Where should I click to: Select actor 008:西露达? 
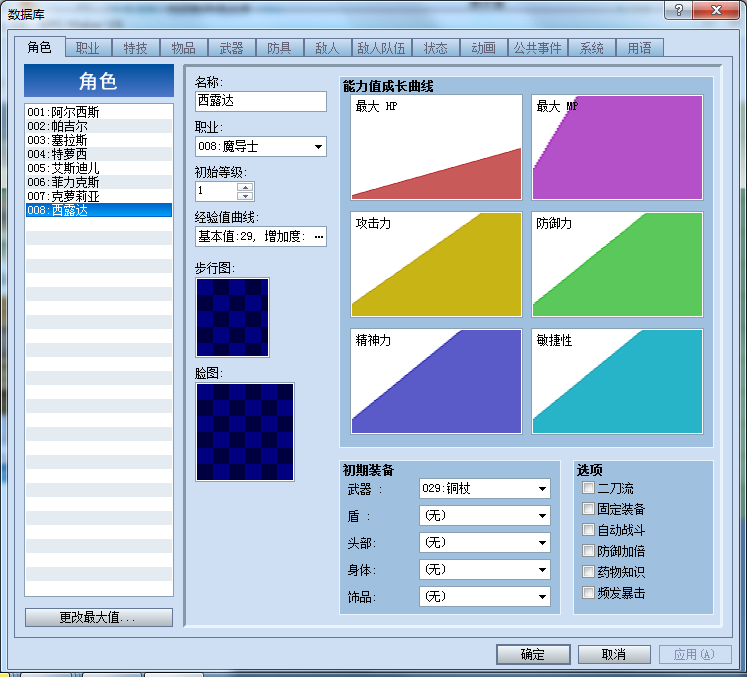pos(99,210)
